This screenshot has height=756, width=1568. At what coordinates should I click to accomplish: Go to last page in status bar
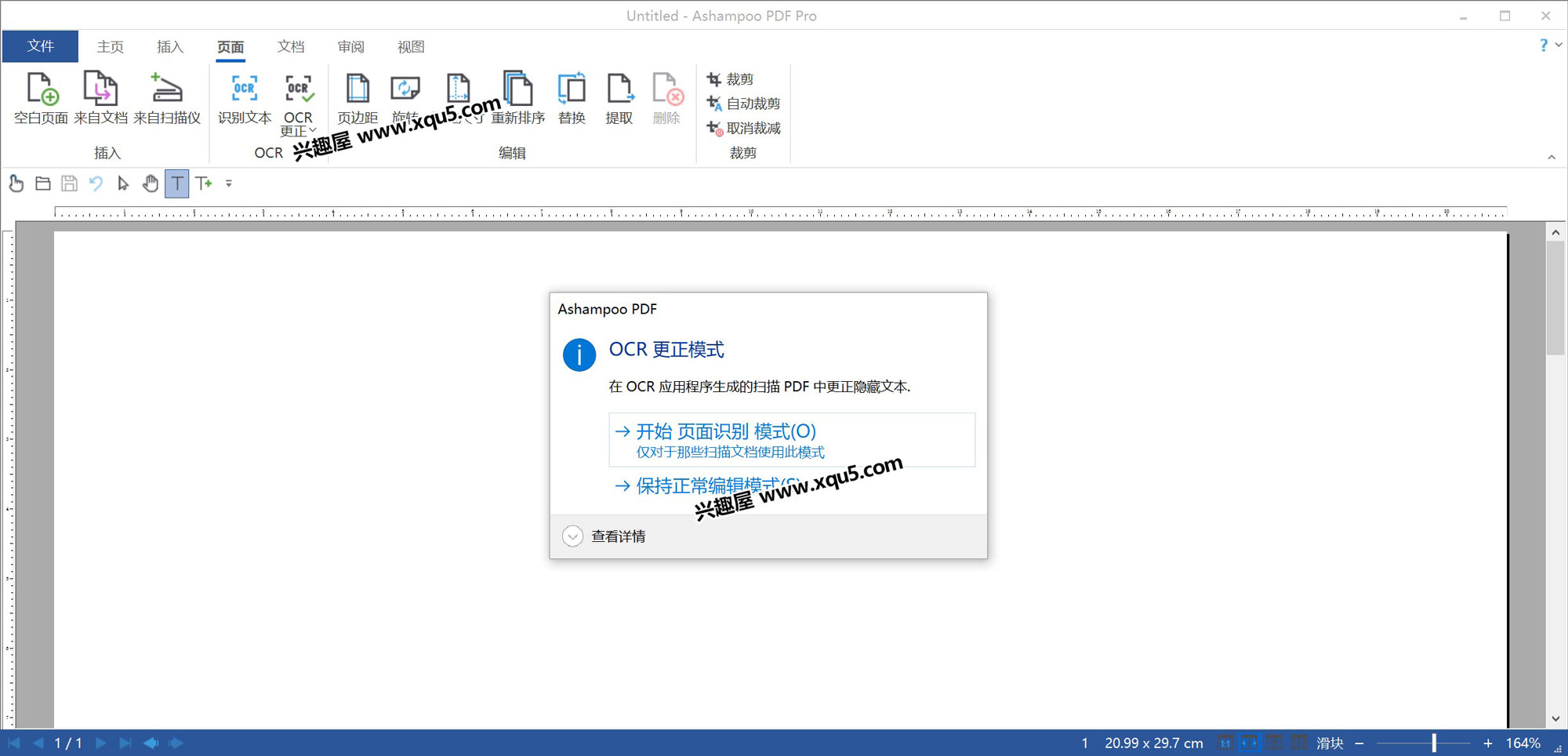tap(125, 743)
